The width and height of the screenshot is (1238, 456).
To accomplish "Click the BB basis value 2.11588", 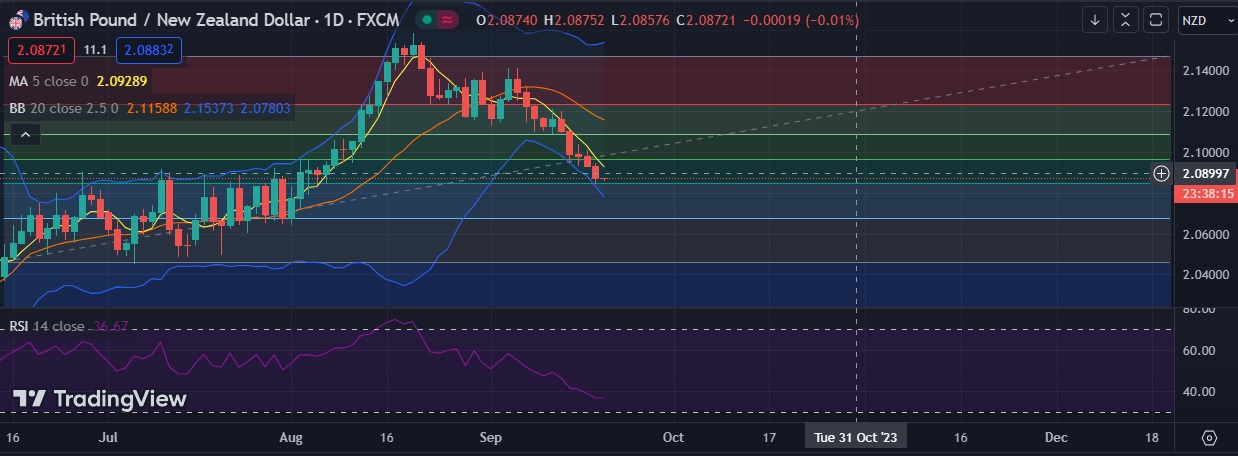I will click(152, 108).
